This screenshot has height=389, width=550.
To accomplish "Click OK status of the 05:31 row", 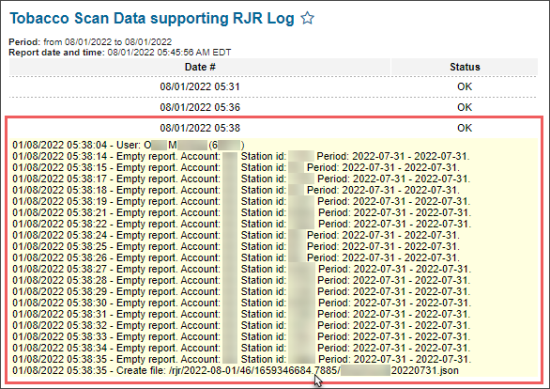I will point(464,87).
